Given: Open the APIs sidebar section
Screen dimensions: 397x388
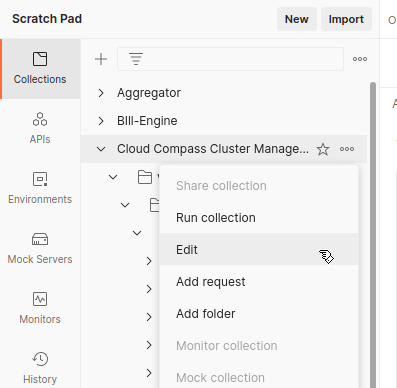Looking at the screenshot, I should coord(40,128).
